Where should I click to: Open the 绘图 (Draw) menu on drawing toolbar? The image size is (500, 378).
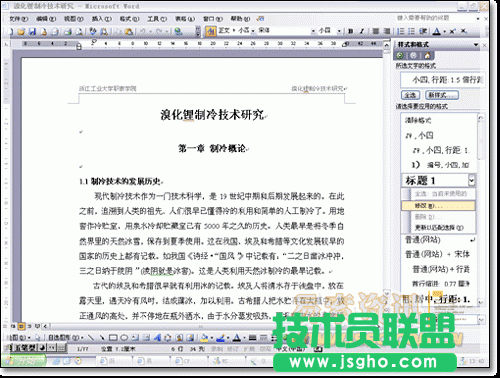point(18,338)
